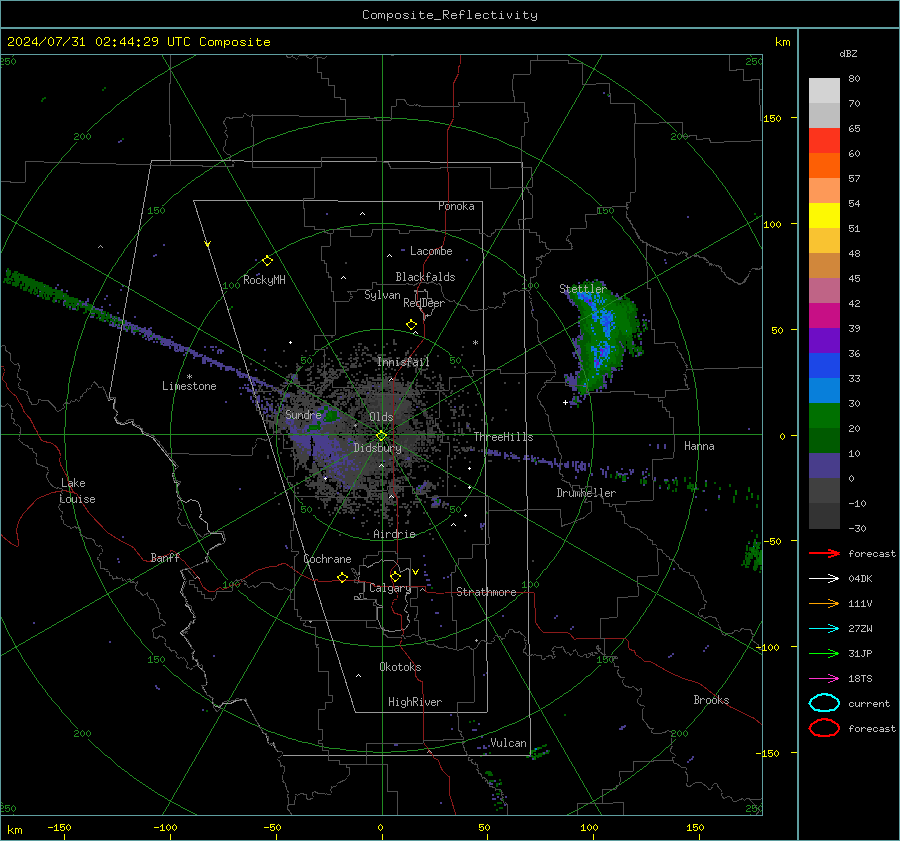Select the cyan 27ZW arrow icon
This screenshot has height=841, width=900.
[824, 629]
